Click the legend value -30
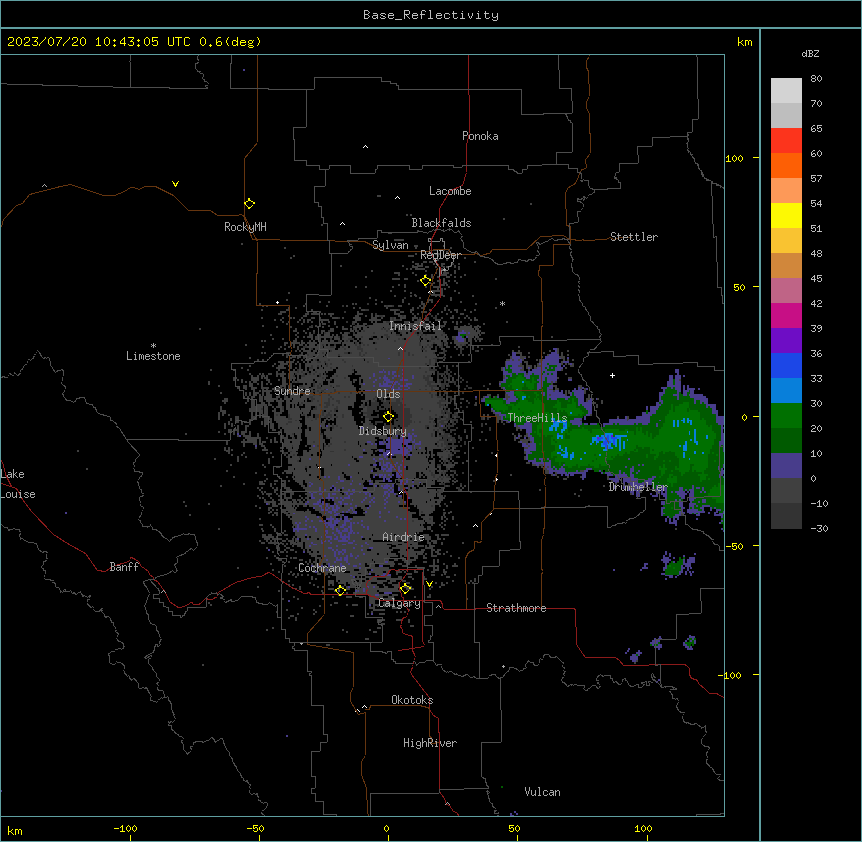The image size is (862, 842). pyautogui.click(x=819, y=528)
